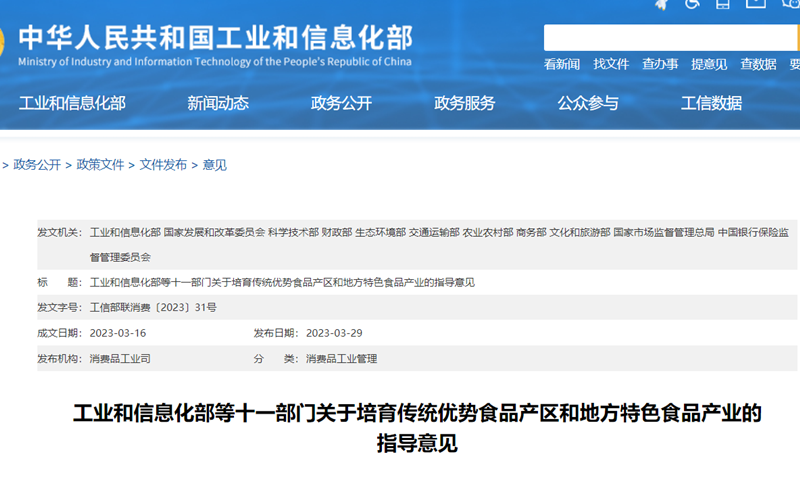
Task: Open the mobile version phone icon
Action: click(x=722, y=4)
